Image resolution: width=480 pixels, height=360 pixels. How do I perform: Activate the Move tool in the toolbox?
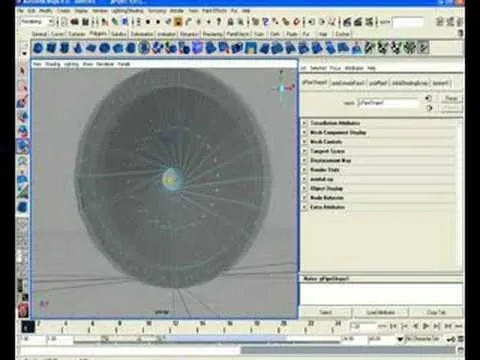pyautogui.click(x=23, y=117)
